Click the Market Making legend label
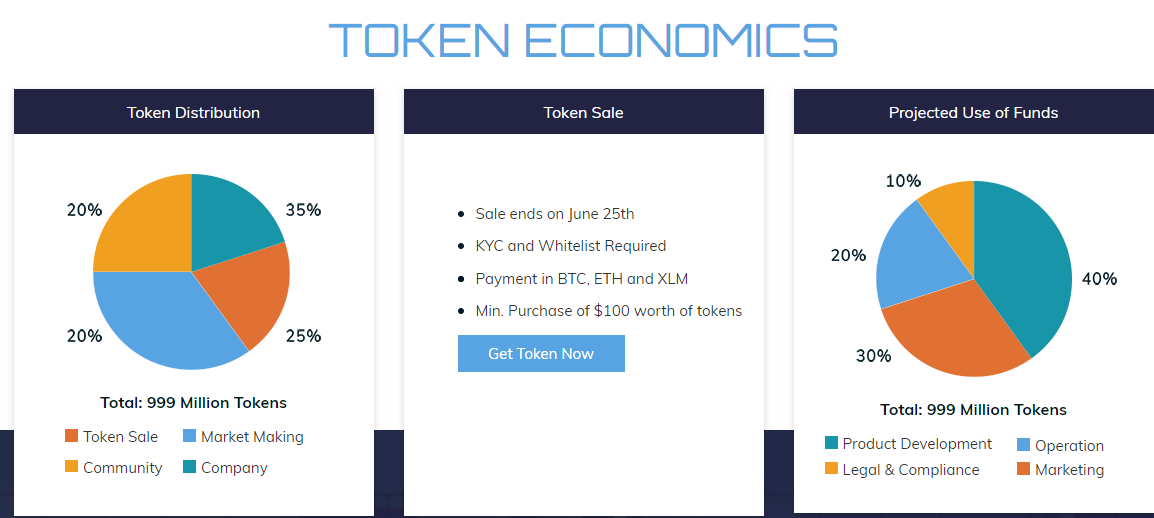The height and width of the screenshot is (518, 1154). [x=252, y=436]
